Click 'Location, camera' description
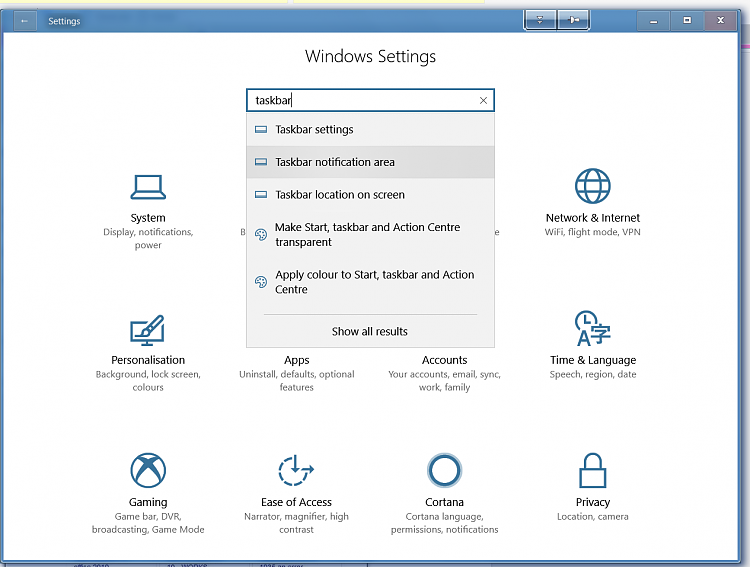The width and height of the screenshot is (750, 567). (x=593, y=516)
